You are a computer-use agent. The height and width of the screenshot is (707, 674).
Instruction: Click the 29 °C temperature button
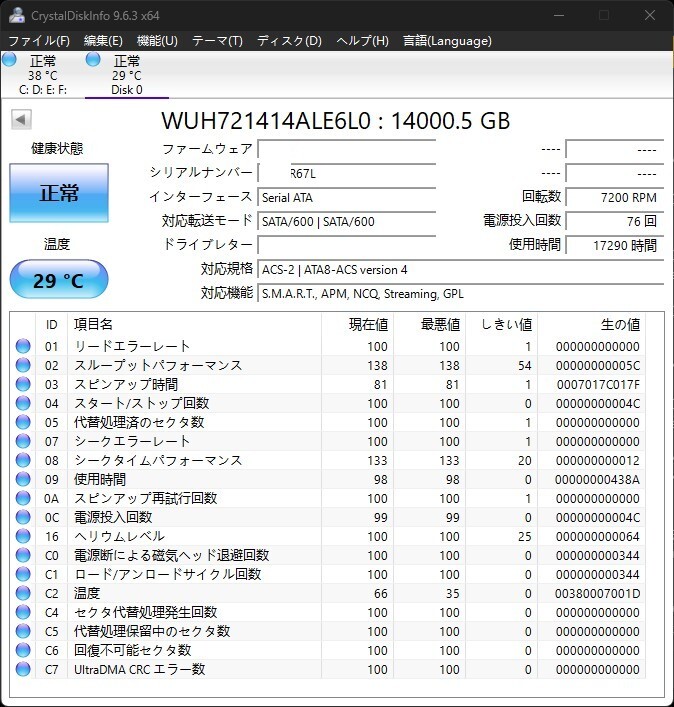click(x=59, y=279)
